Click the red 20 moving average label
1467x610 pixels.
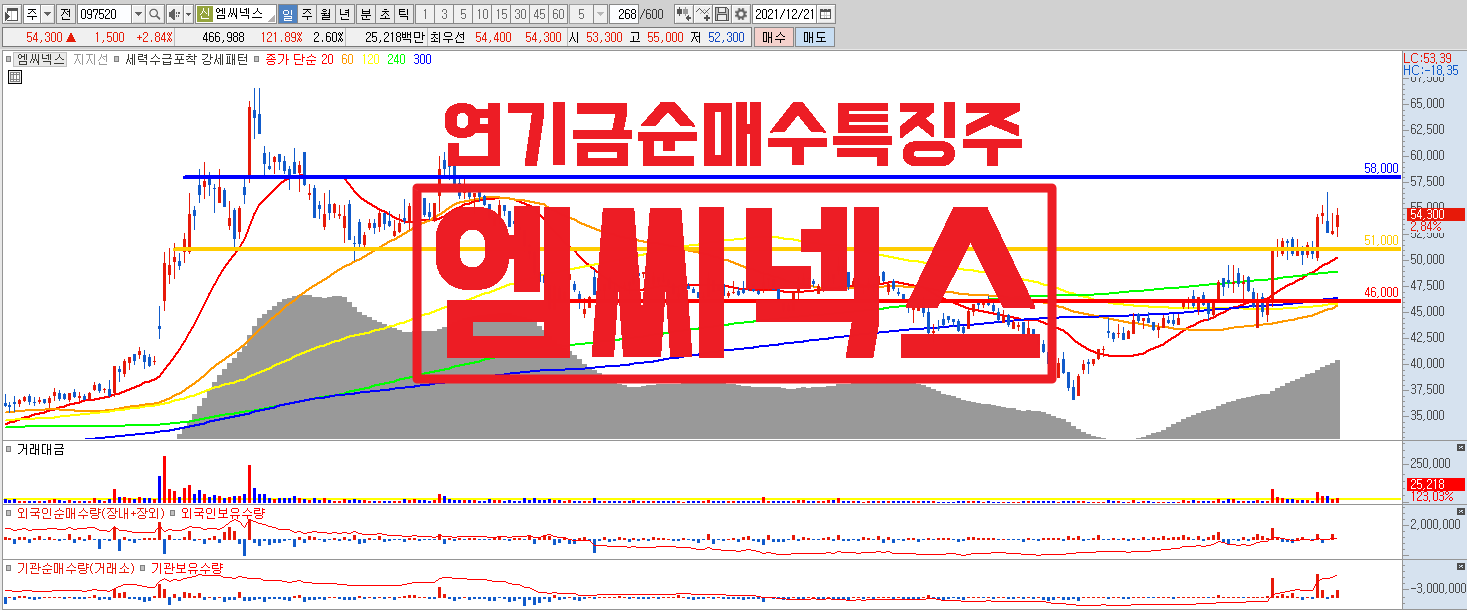click(x=327, y=60)
